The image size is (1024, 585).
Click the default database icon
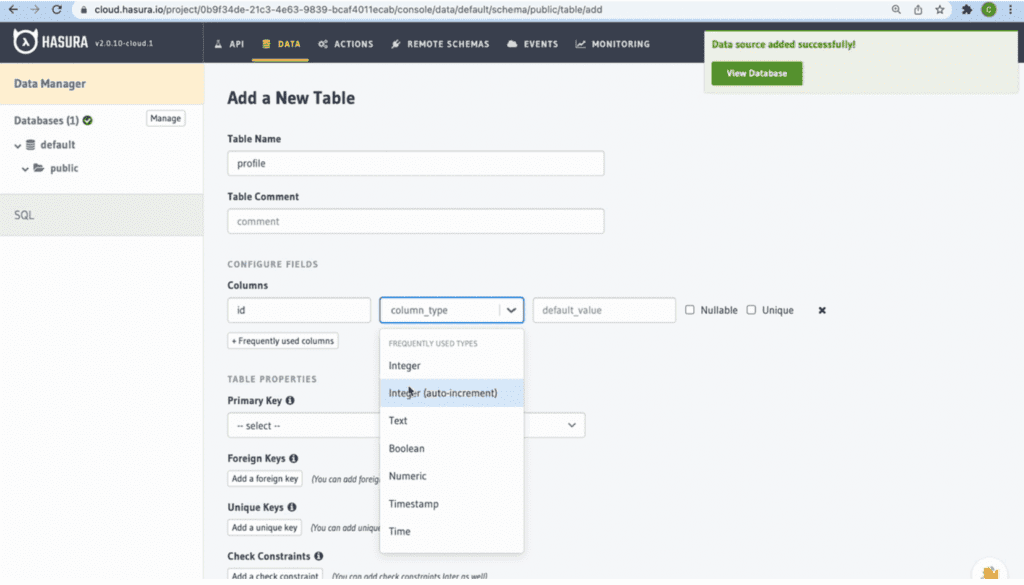pos(31,145)
